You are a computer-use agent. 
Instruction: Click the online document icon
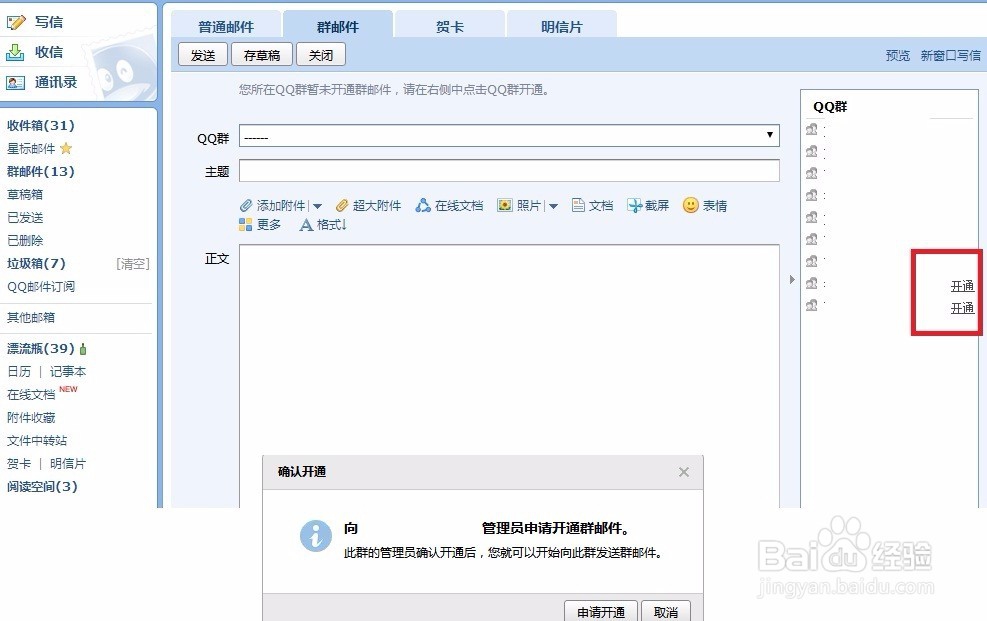[x=423, y=205]
